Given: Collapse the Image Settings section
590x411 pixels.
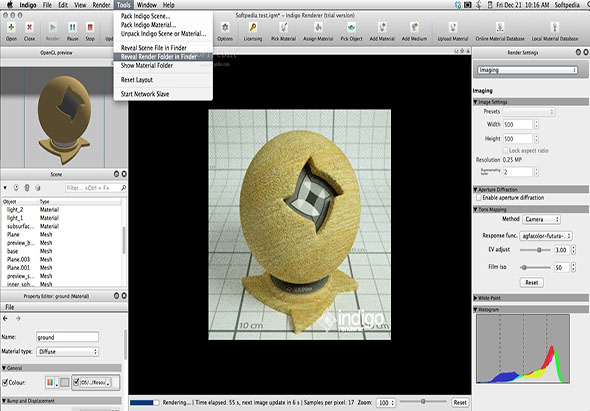Looking at the screenshot, I should click(476, 102).
